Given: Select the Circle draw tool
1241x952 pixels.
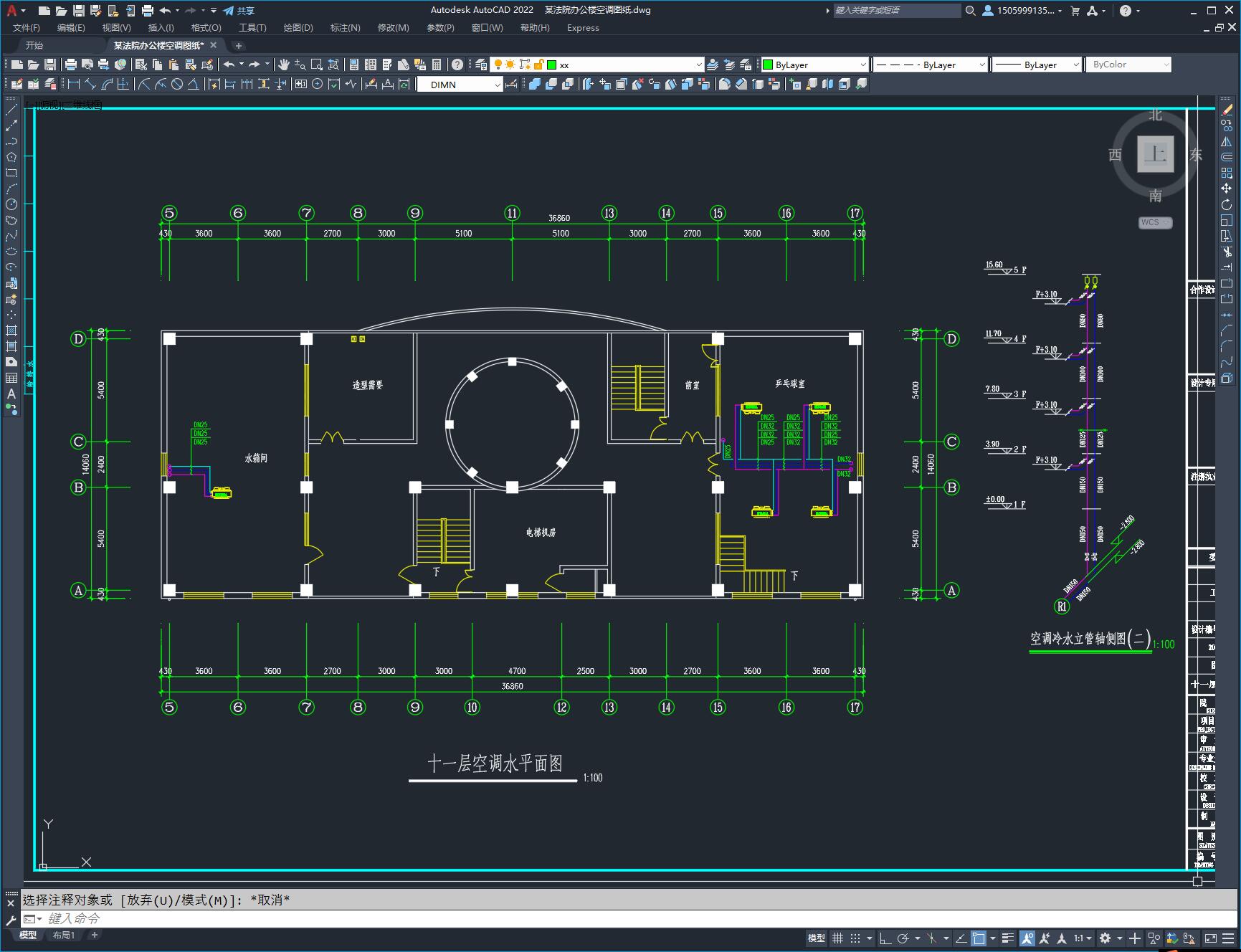Looking at the screenshot, I should (x=11, y=204).
